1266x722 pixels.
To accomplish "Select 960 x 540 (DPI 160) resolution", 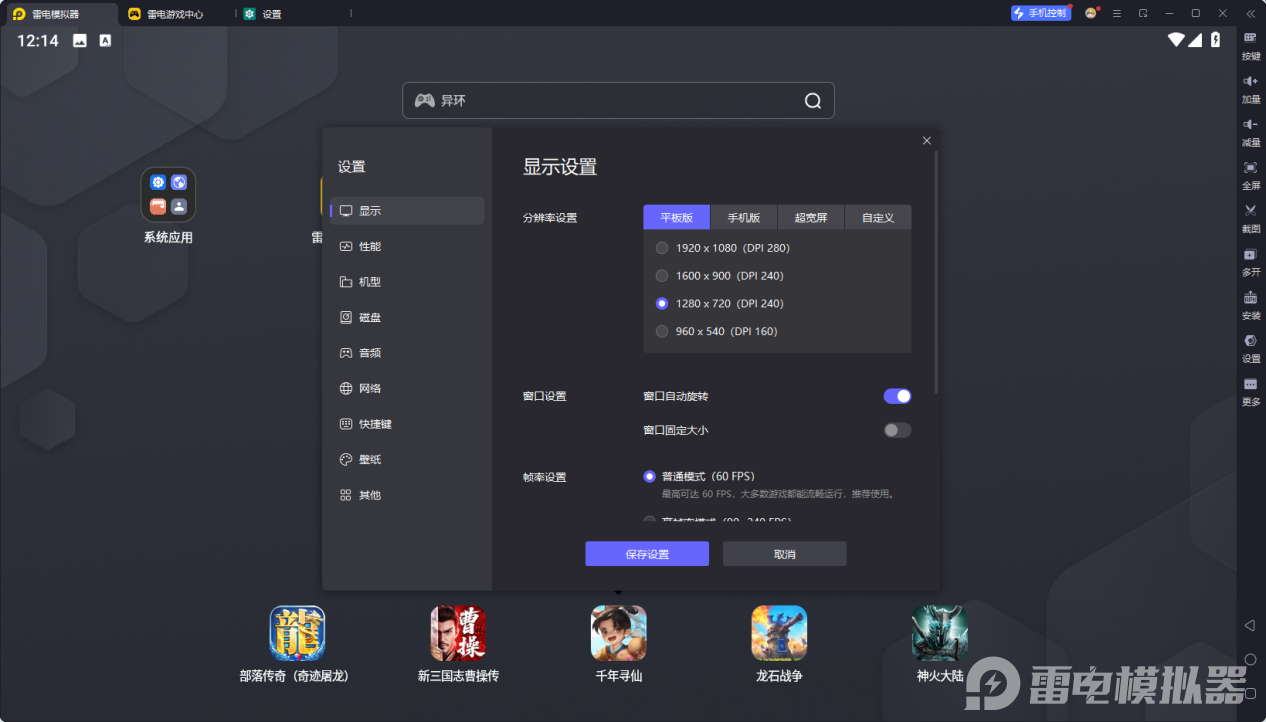I will click(x=662, y=332).
